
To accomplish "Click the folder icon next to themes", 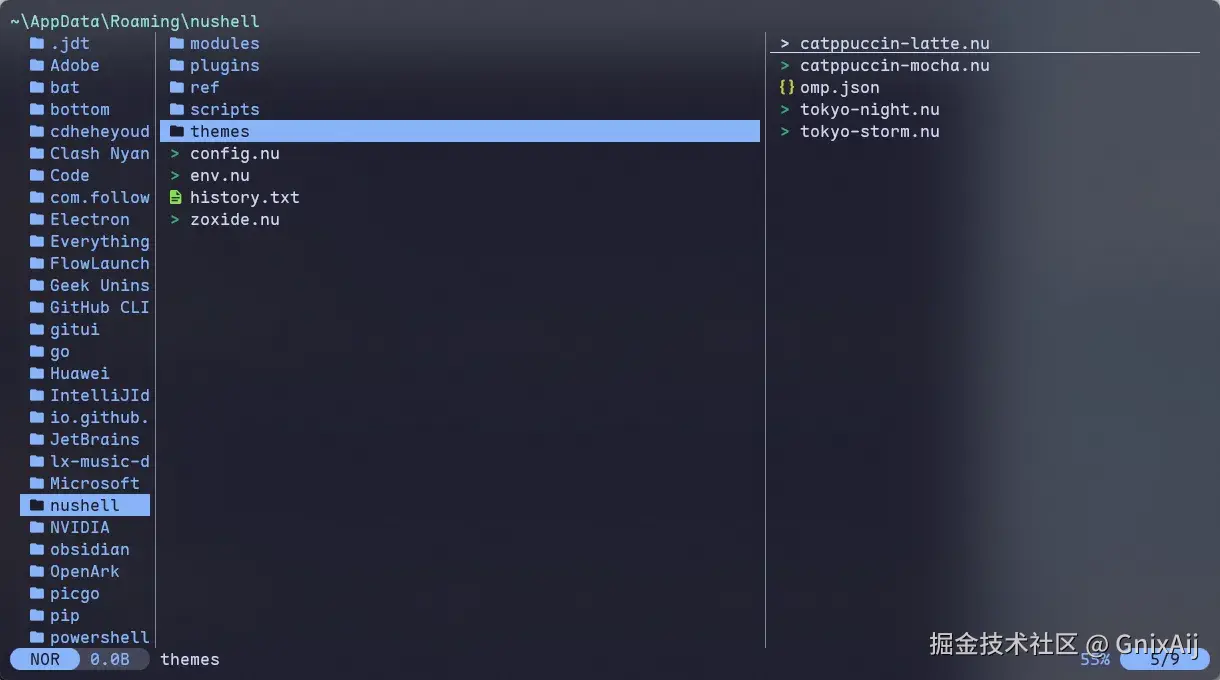I will point(177,131).
